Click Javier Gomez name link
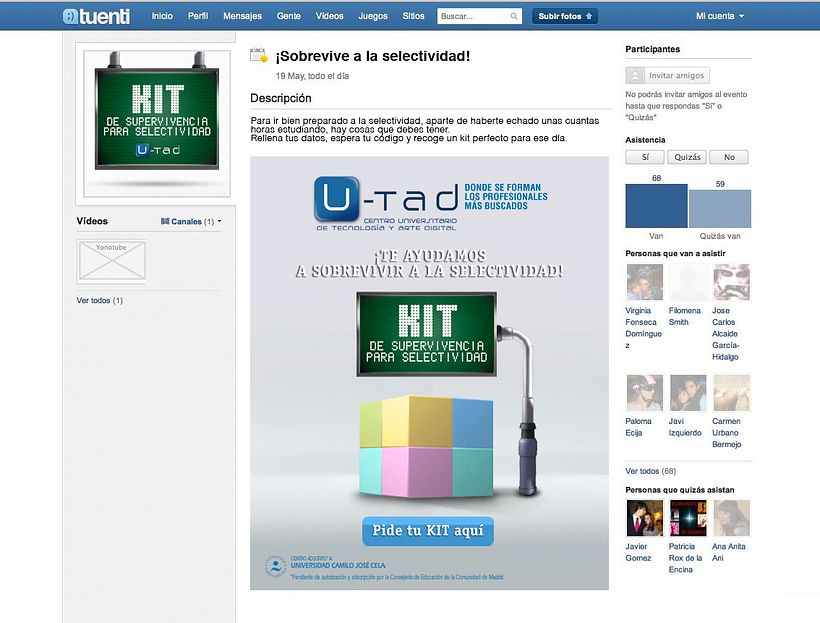The image size is (820, 623). [x=638, y=552]
